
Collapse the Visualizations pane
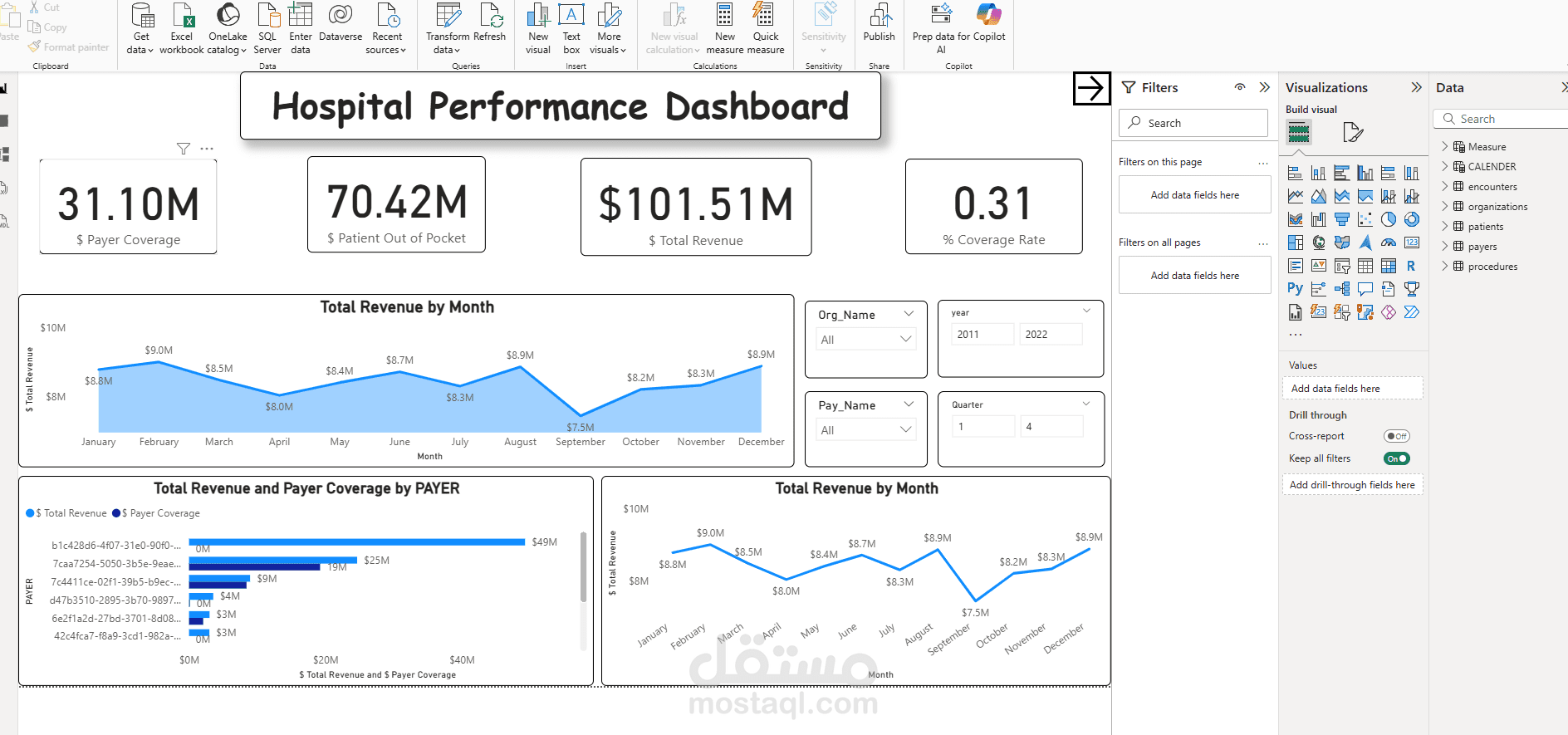(1417, 87)
